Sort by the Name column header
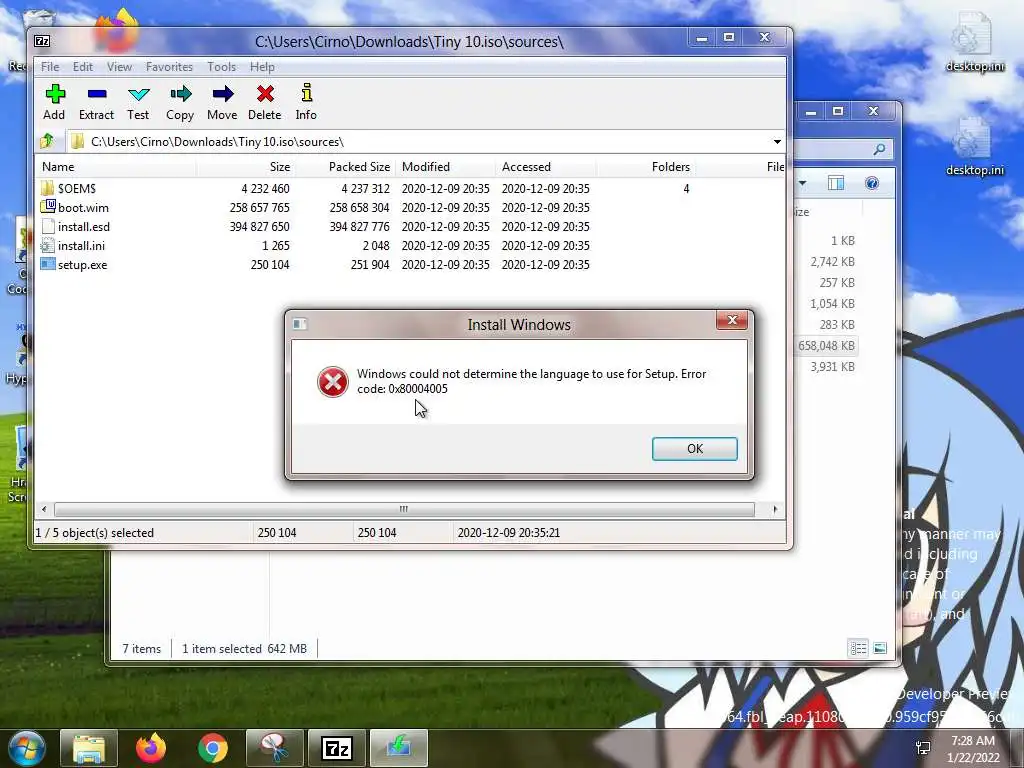This screenshot has width=1024, height=768. [x=118, y=167]
